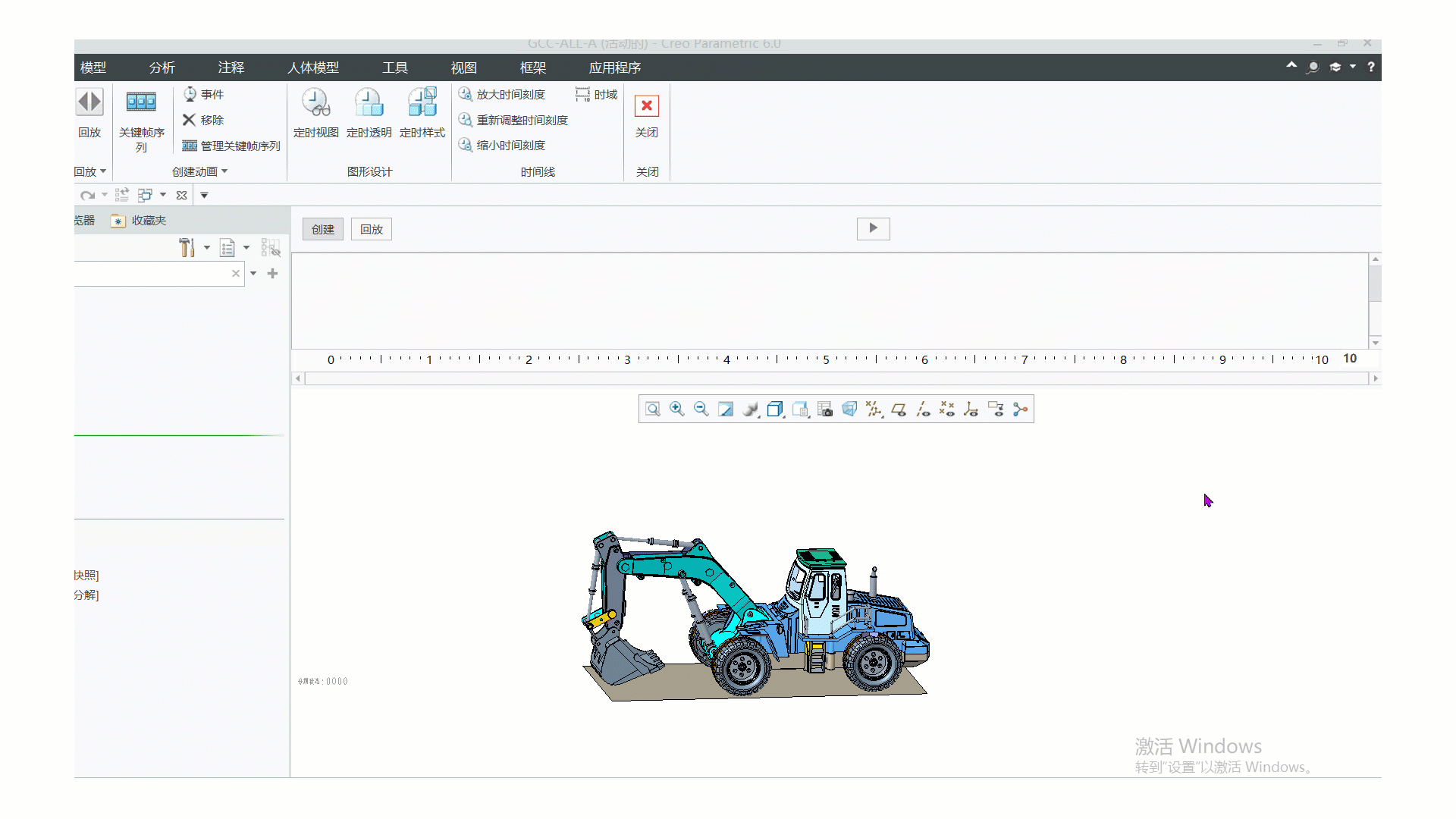
Task: Open the display style shaded spheres icon
Action: (x=751, y=409)
